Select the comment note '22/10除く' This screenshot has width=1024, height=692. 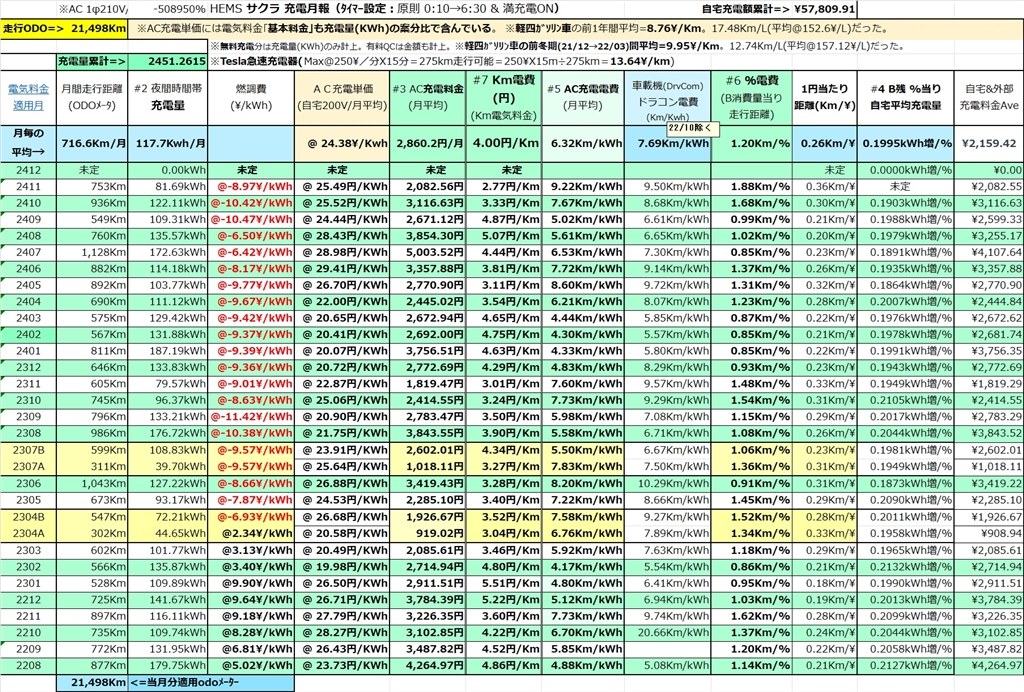692,129
